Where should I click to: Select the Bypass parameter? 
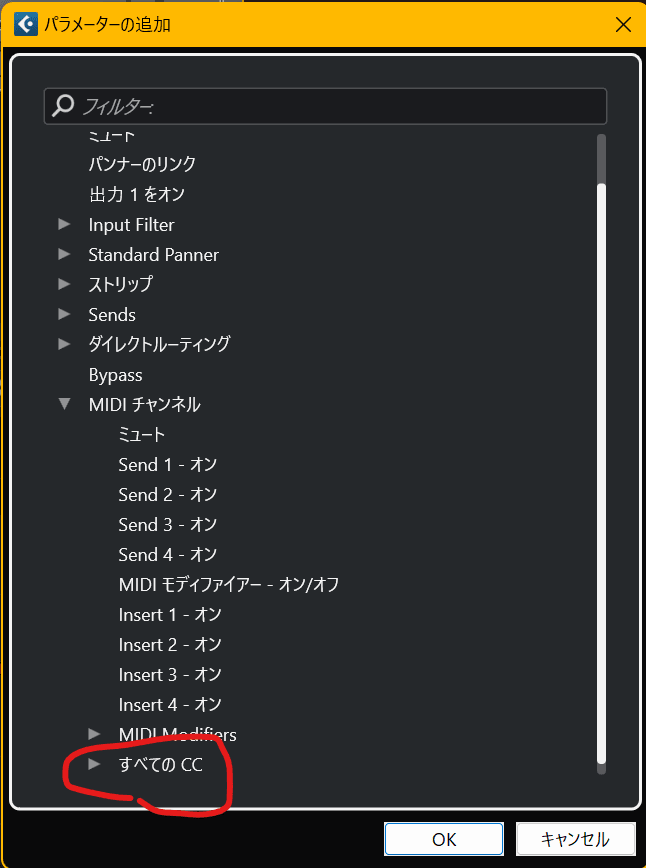coord(115,374)
